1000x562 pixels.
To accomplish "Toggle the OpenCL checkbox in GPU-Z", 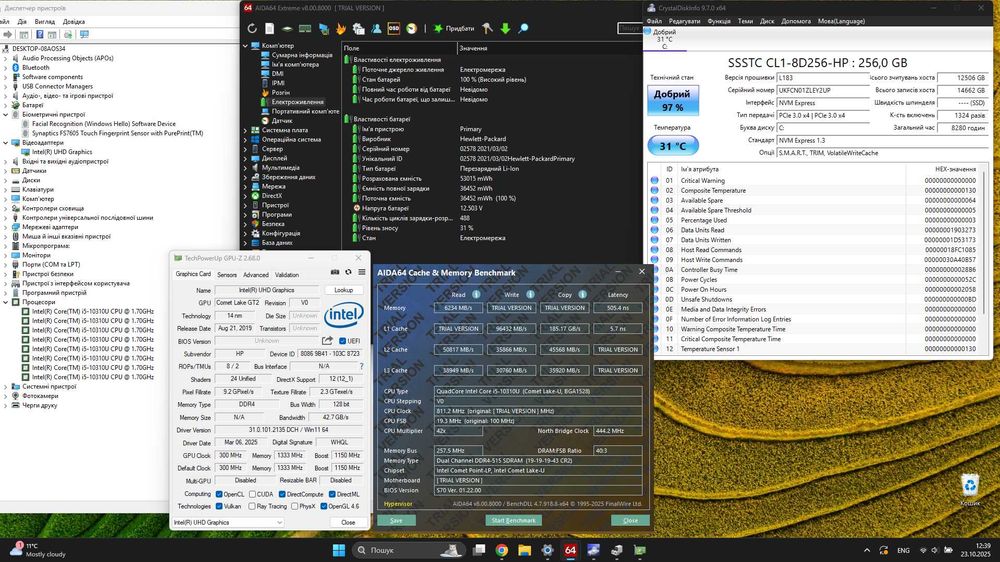I will tap(219, 494).
